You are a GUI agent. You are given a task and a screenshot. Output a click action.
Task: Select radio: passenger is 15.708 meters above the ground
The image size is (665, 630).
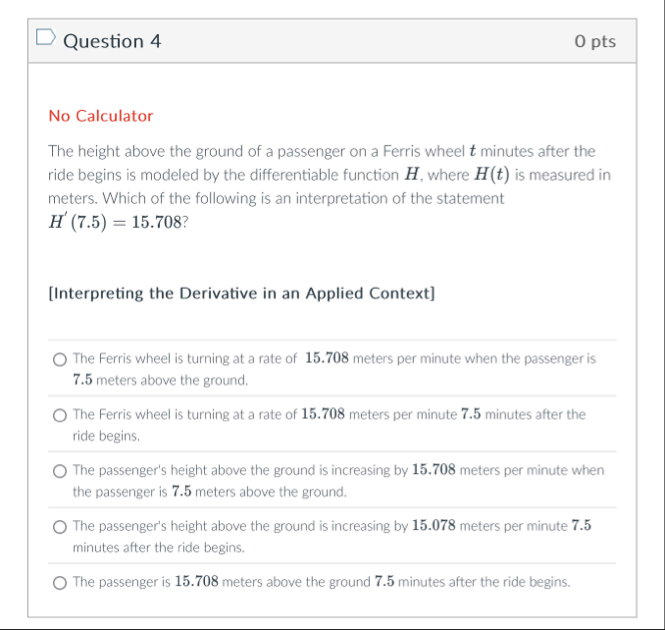point(60,582)
